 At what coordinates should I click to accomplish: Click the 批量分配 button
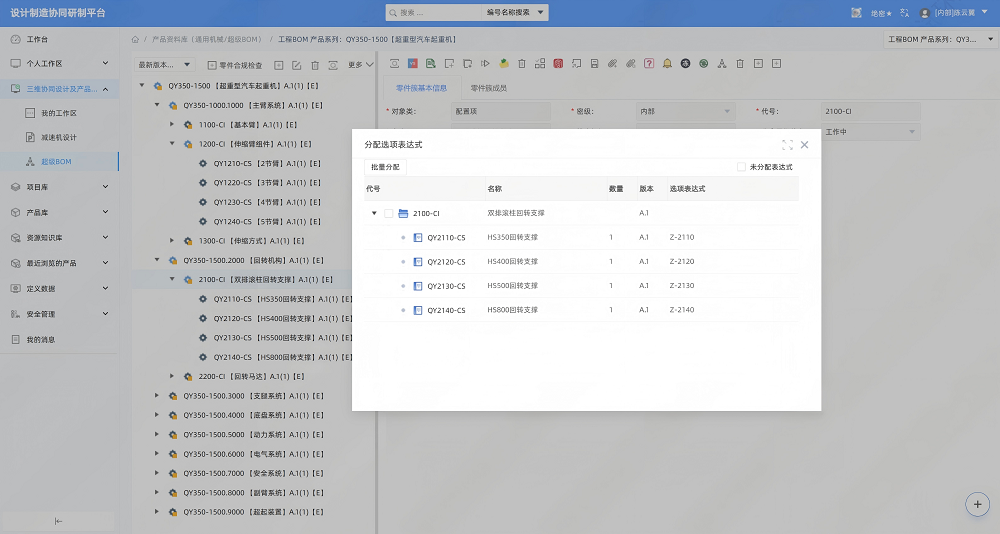[x=385, y=167]
